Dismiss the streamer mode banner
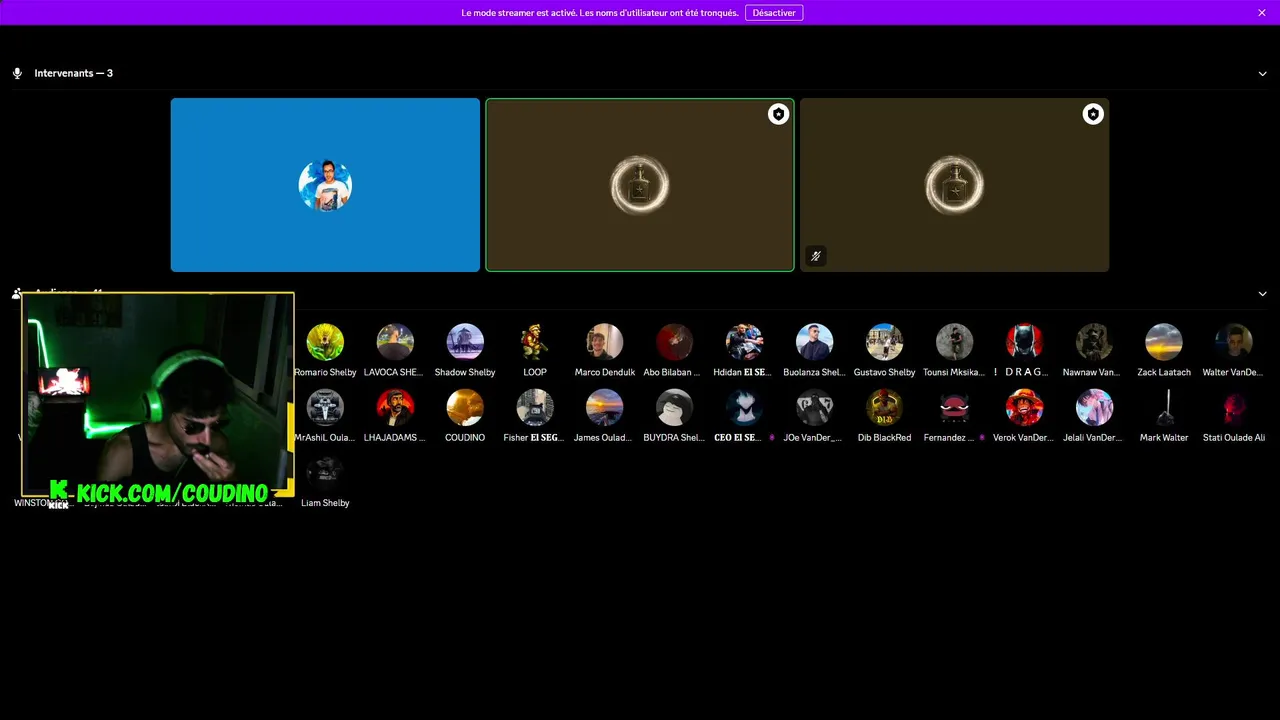1280x720 pixels. click(1262, 13)
